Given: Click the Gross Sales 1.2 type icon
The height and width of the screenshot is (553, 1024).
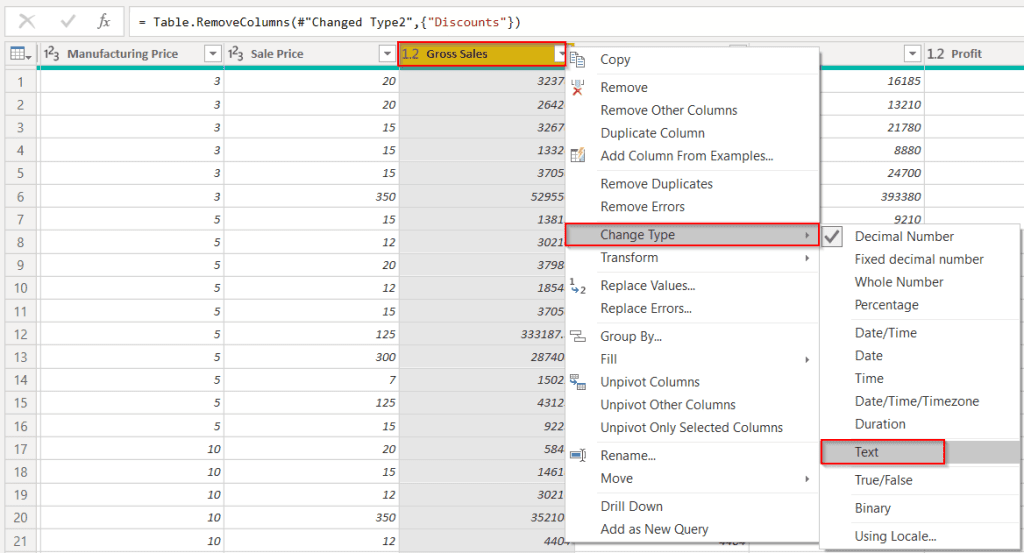Looking at the screenshot, I should point(410,54).
